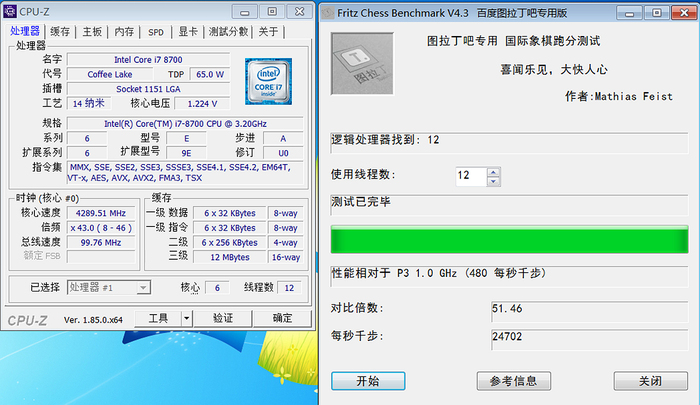
Task: Switch to the 处理器 tab in CPU-Z
Action: [25, 31]
